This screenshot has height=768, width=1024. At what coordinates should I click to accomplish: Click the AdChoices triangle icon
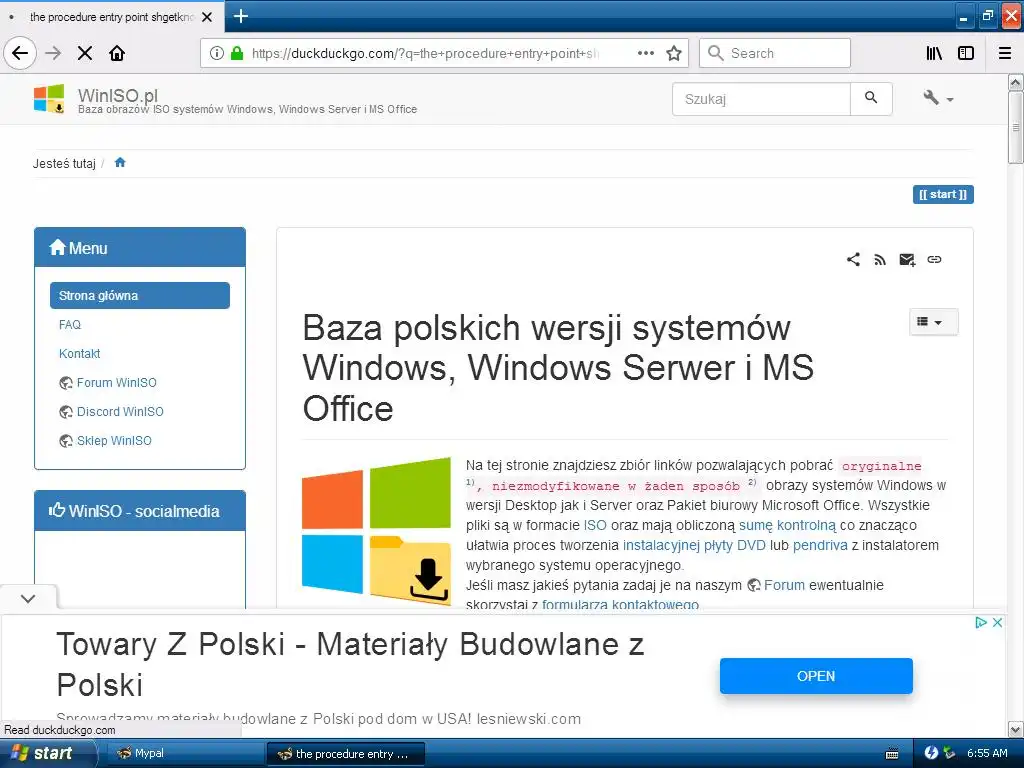[x=980, y=622]
